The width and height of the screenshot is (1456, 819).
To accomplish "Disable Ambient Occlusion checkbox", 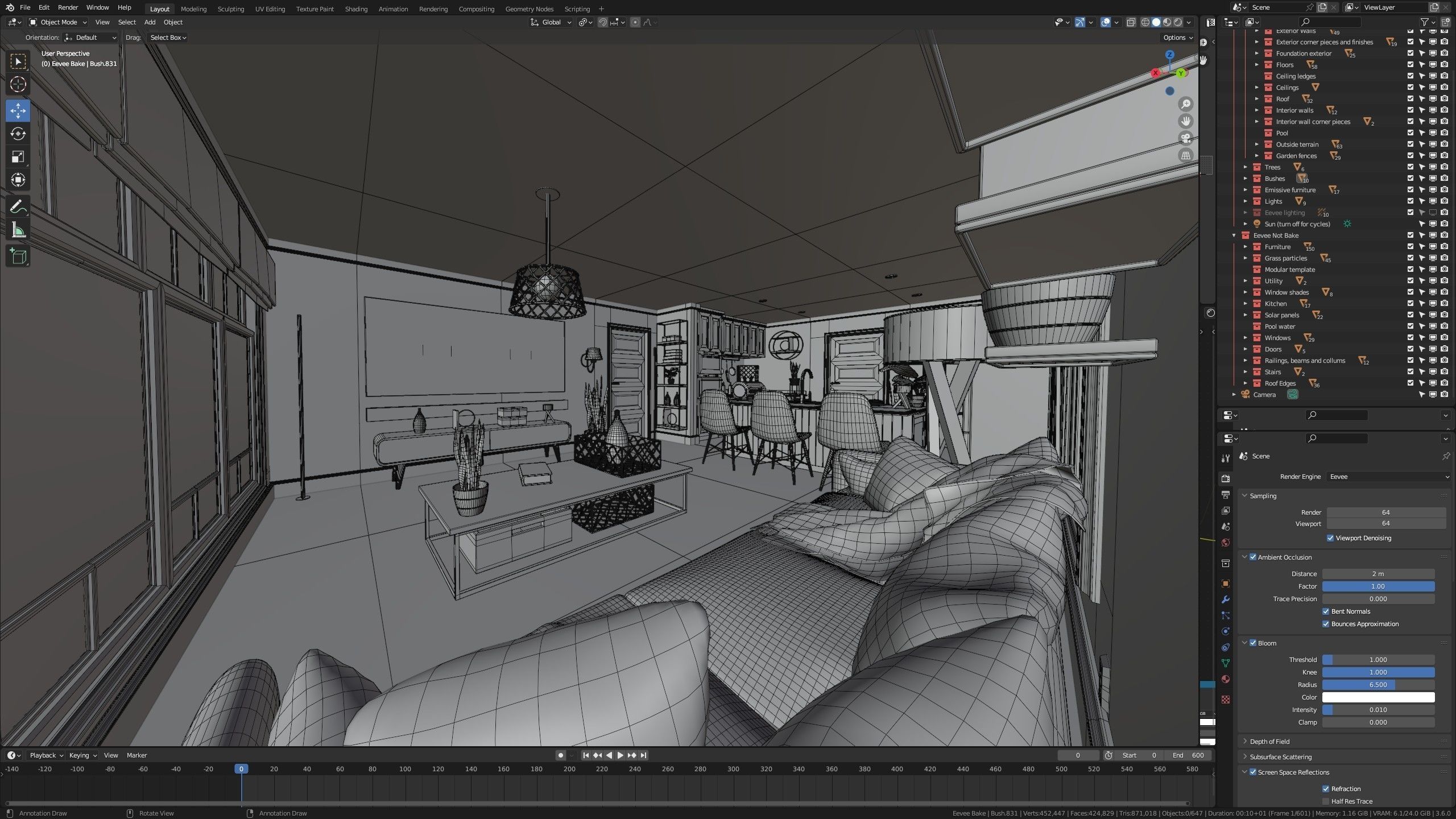I will pyautogui.click(x=1252, y=557).
